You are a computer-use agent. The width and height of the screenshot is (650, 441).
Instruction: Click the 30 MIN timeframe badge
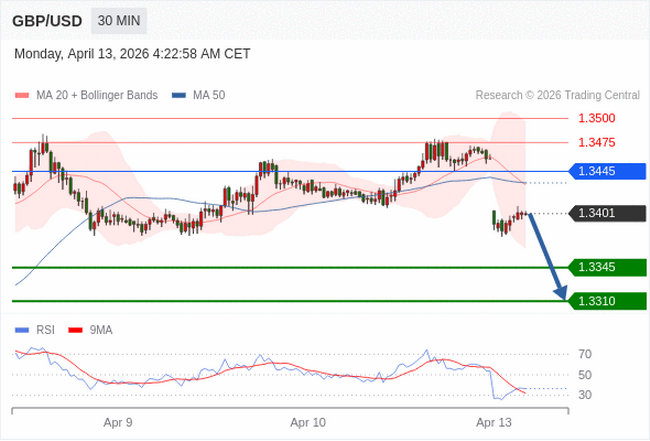coord(119,21)
